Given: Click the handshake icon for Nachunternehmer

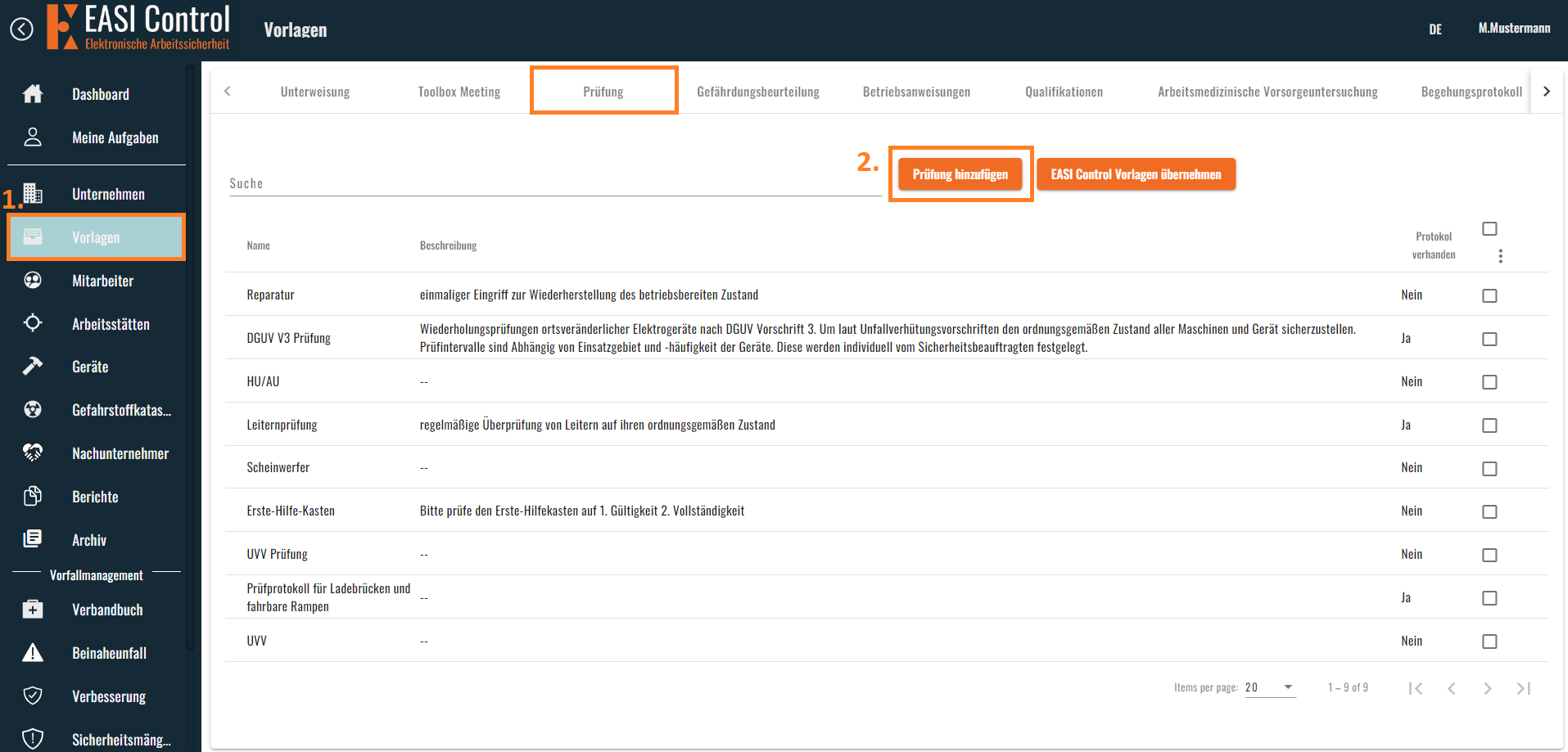Looking at the screenshot, I should [33, 452].
